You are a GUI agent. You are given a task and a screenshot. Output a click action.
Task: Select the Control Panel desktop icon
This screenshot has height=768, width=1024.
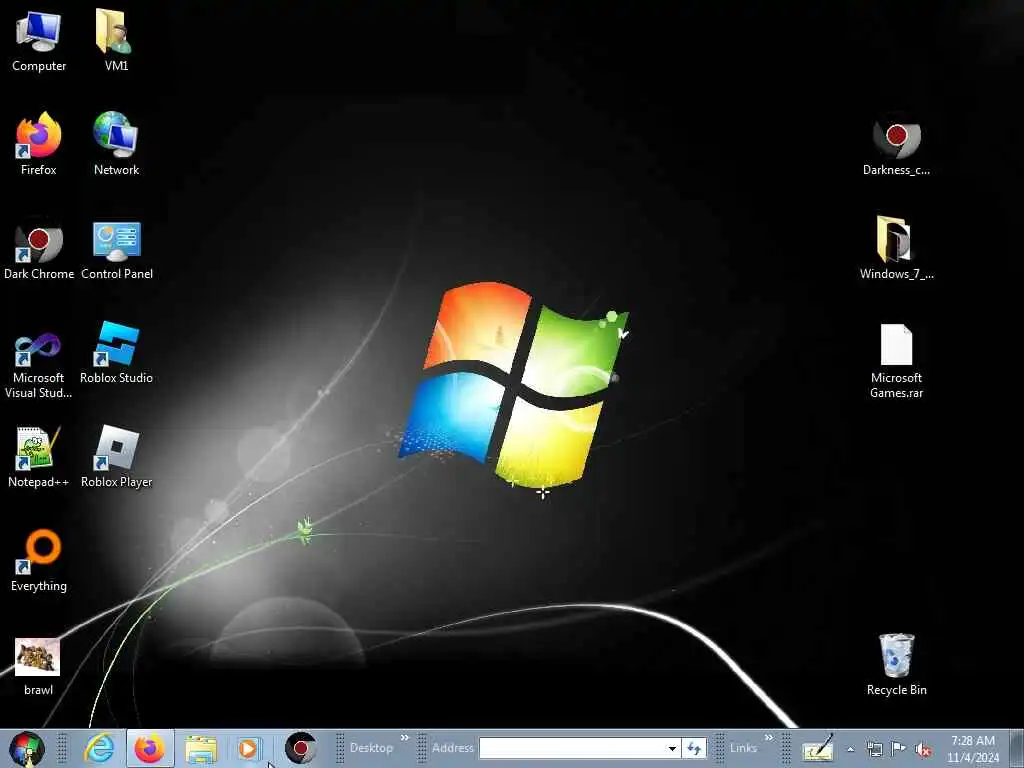click(117, 249)
